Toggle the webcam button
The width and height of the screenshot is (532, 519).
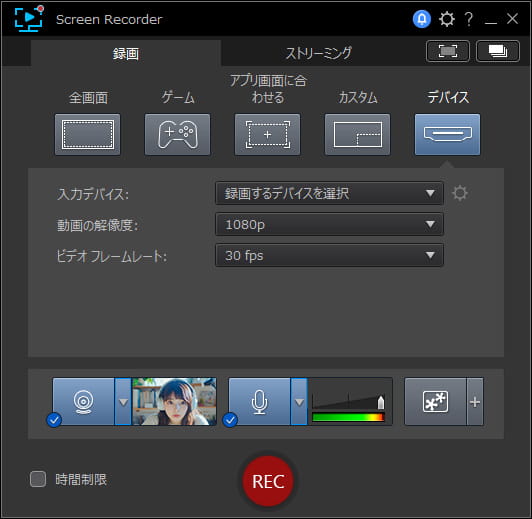pyautogui.click(x=83, y=402)
